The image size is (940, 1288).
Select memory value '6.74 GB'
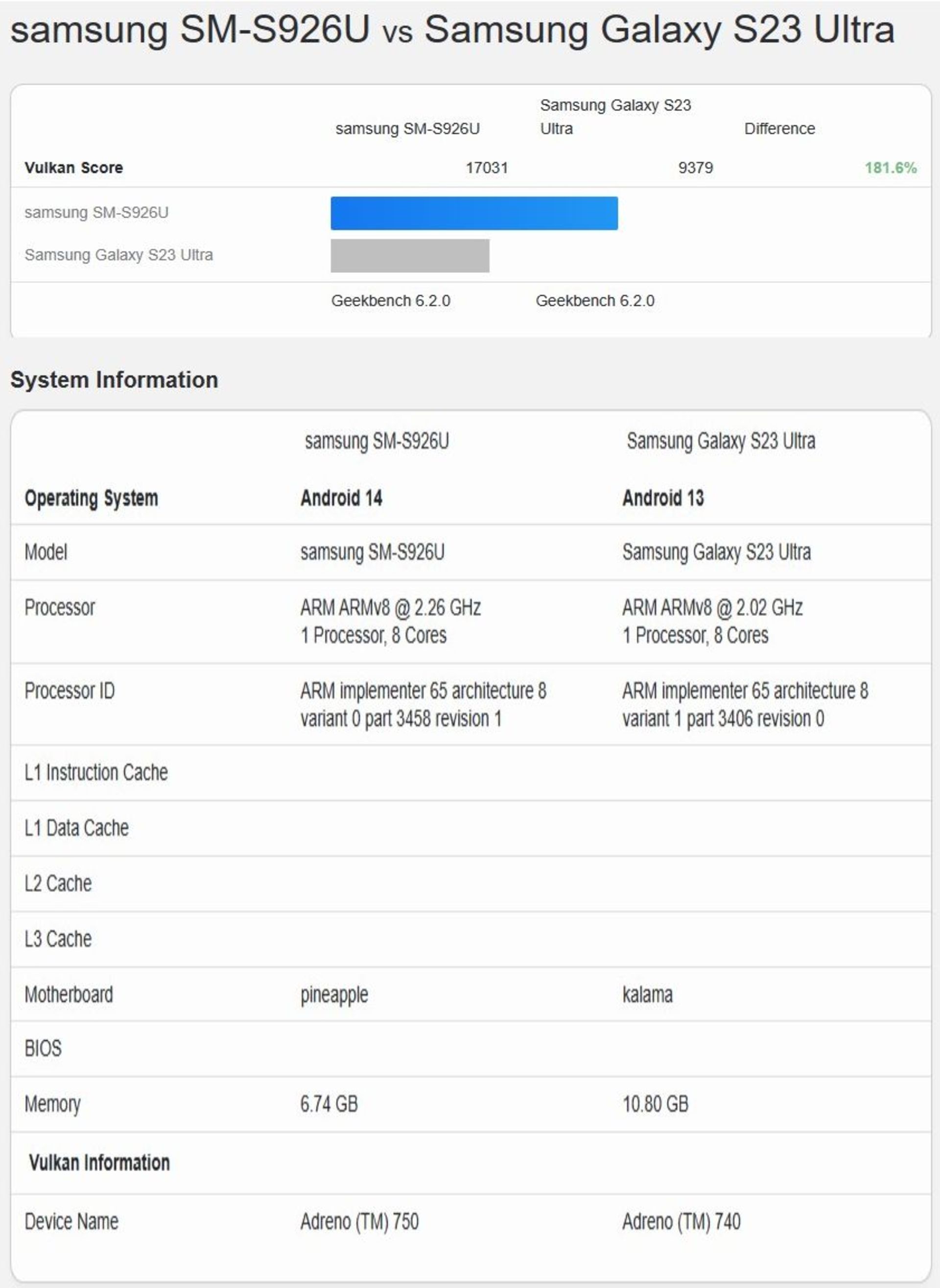click(329, 1104)
